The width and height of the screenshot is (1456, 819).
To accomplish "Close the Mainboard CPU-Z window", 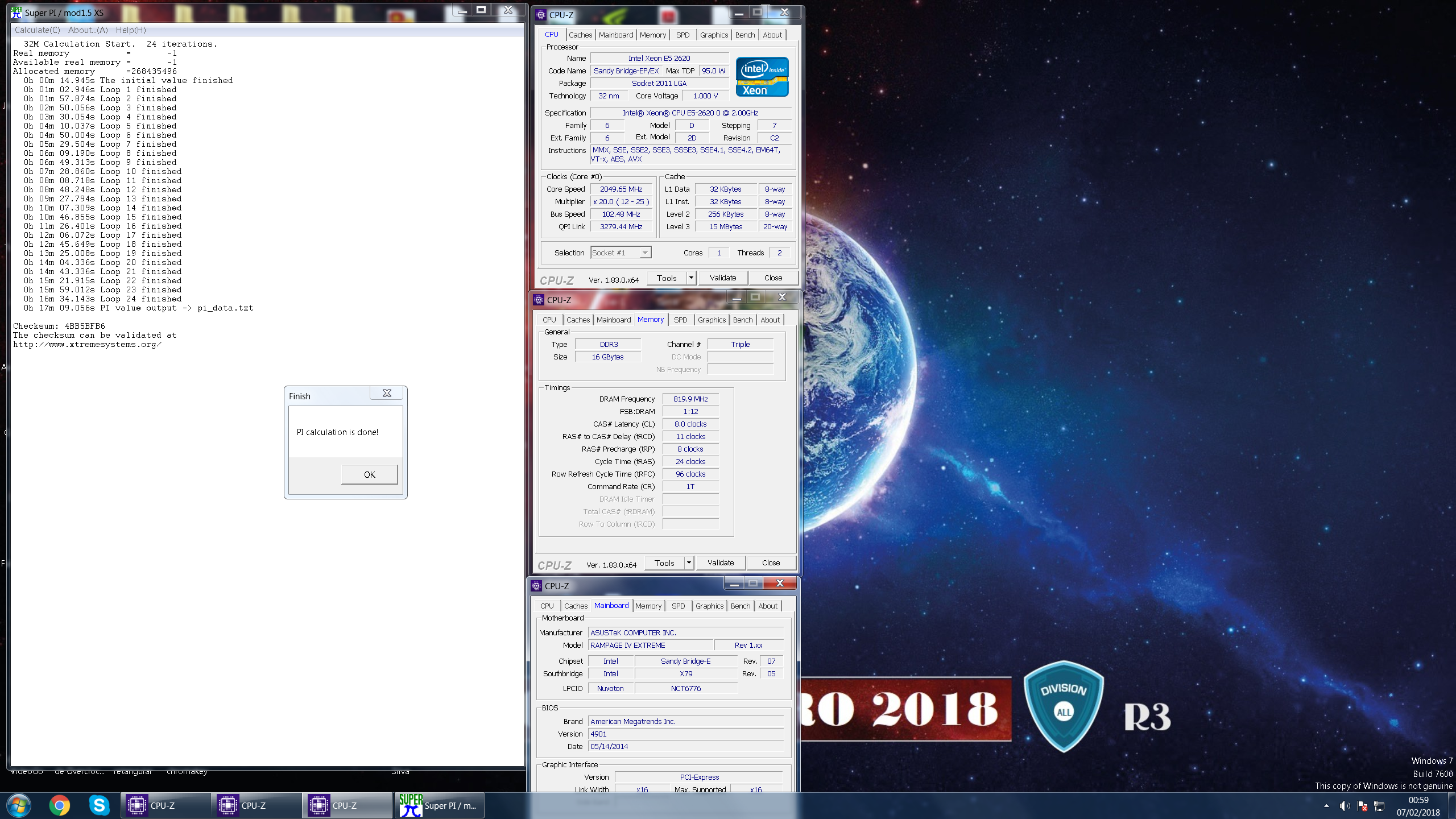I will click(x=780, y=583).
